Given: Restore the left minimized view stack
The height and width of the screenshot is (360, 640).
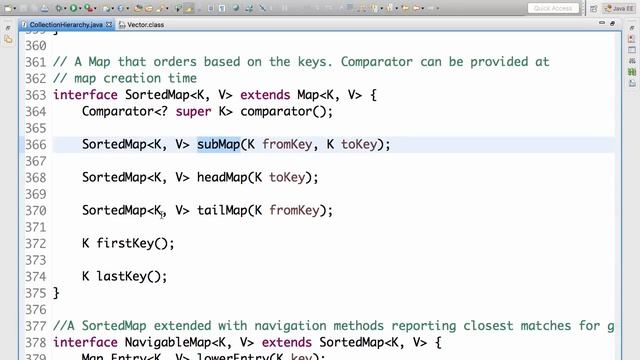Looking at the screenshot, I should (8, 27).
